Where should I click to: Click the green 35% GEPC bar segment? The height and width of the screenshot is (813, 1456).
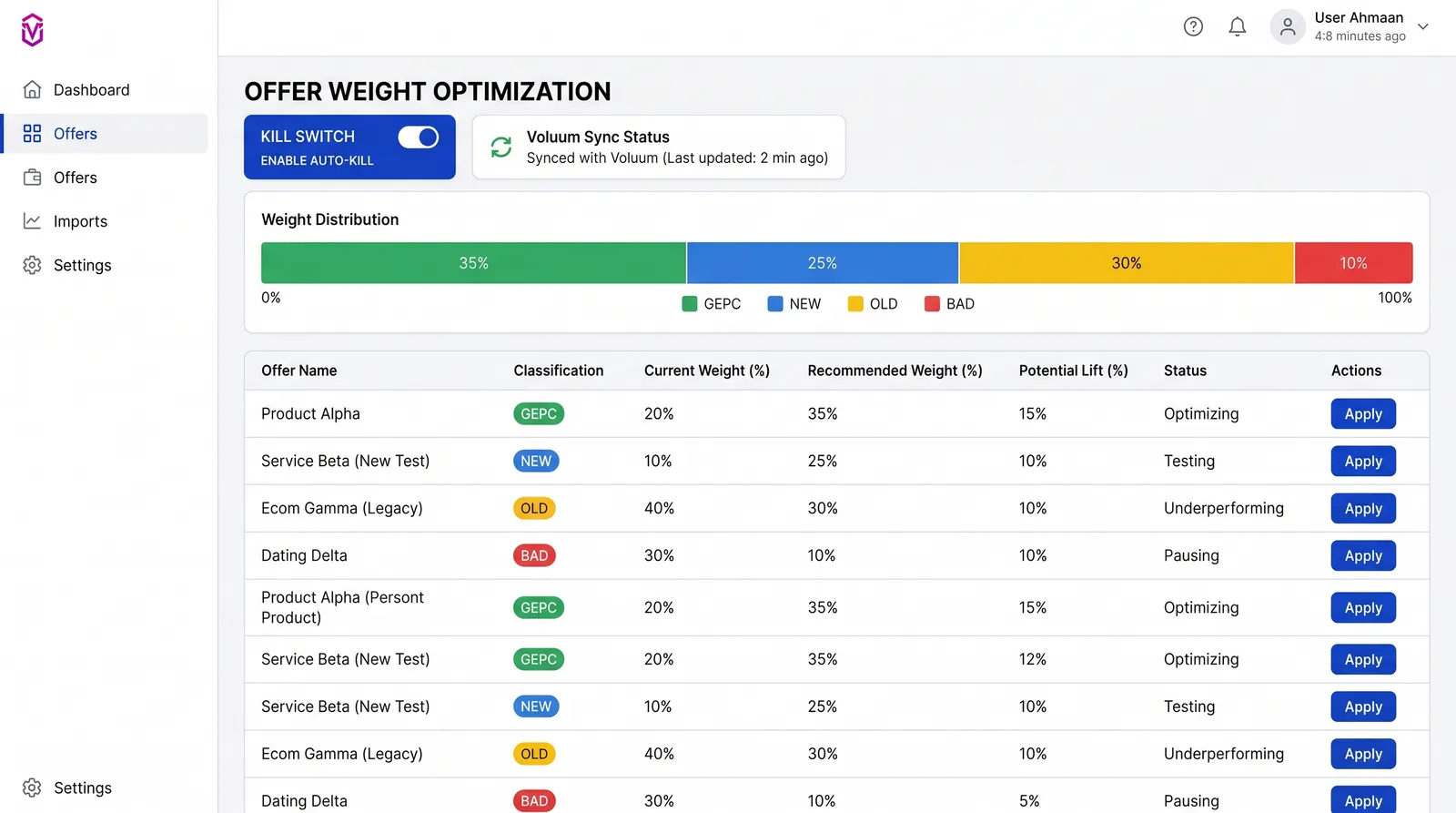click(473, 262)
